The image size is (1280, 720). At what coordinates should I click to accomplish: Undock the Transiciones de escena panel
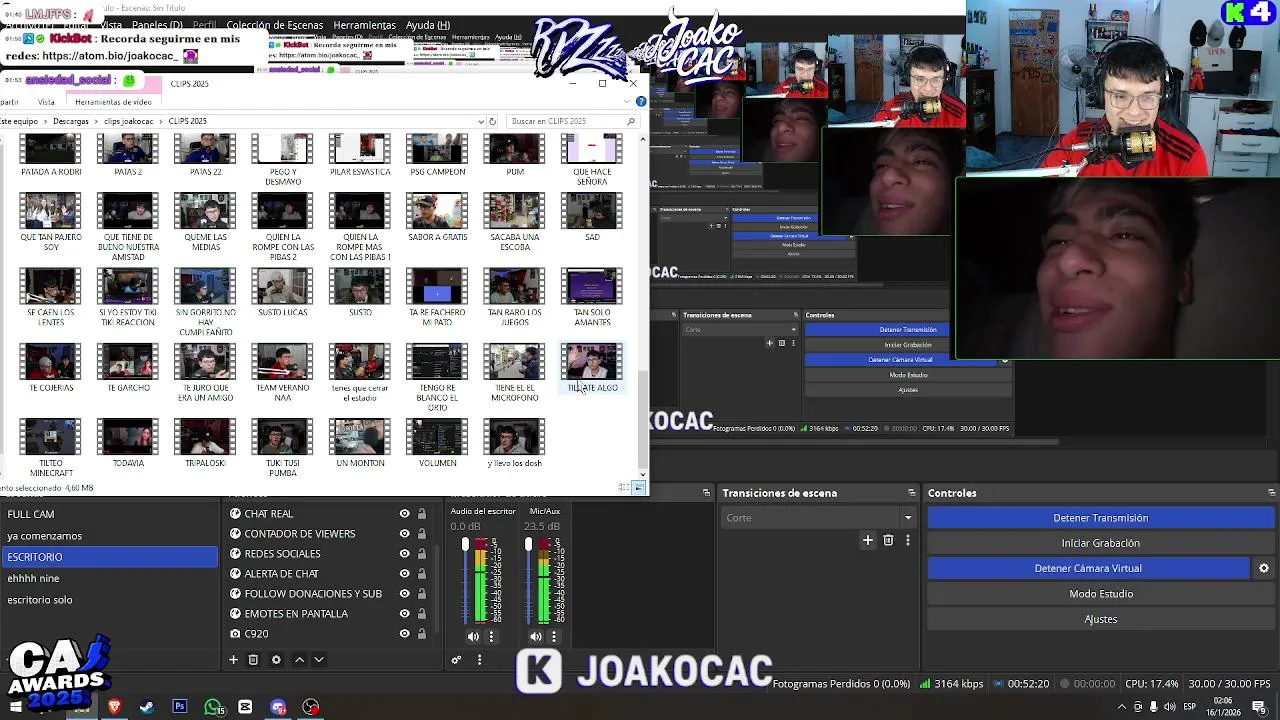pos(912,493)
